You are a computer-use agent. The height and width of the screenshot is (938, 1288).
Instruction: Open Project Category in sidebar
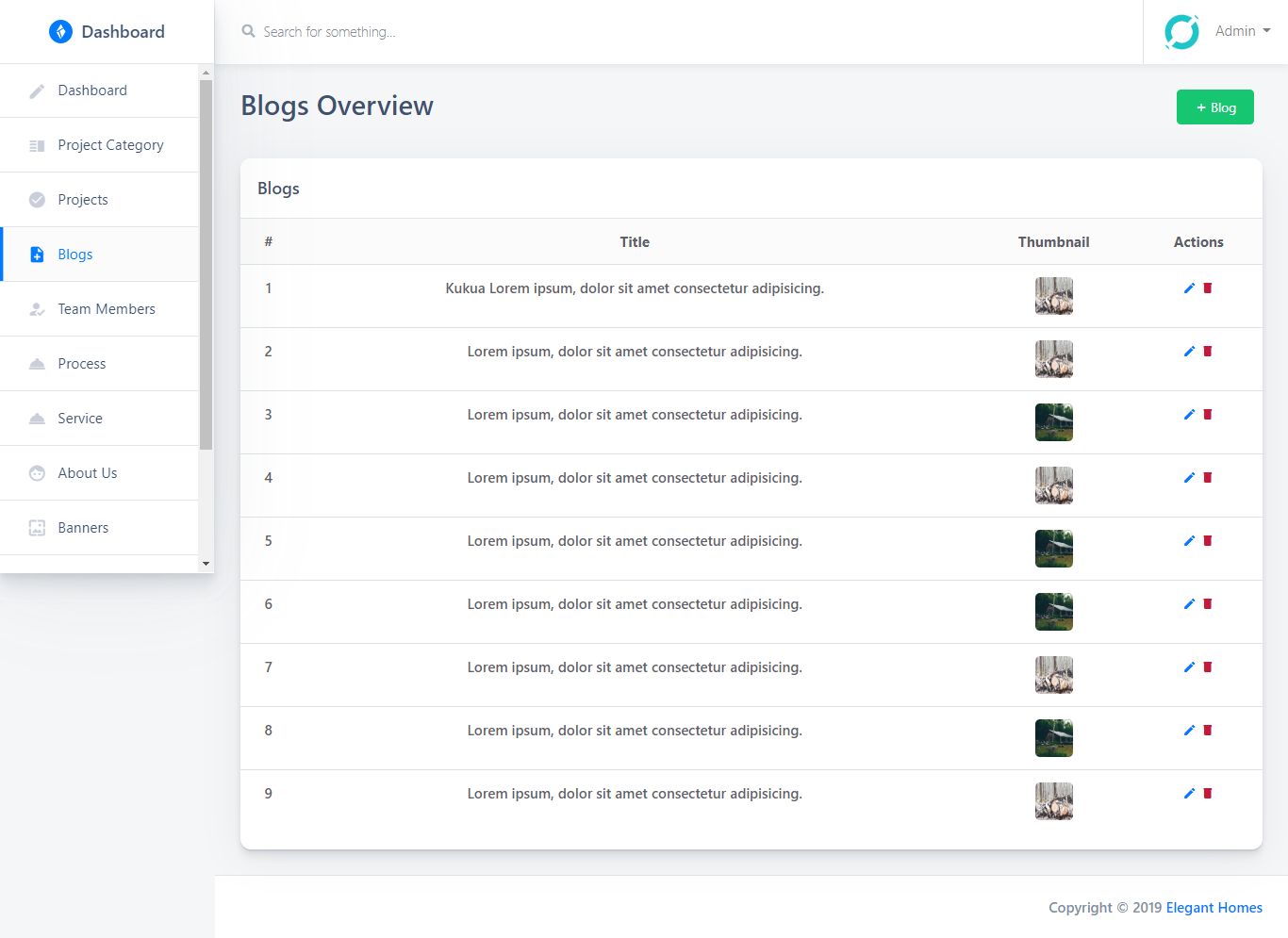pyautogui.click(x=110, y=145)
